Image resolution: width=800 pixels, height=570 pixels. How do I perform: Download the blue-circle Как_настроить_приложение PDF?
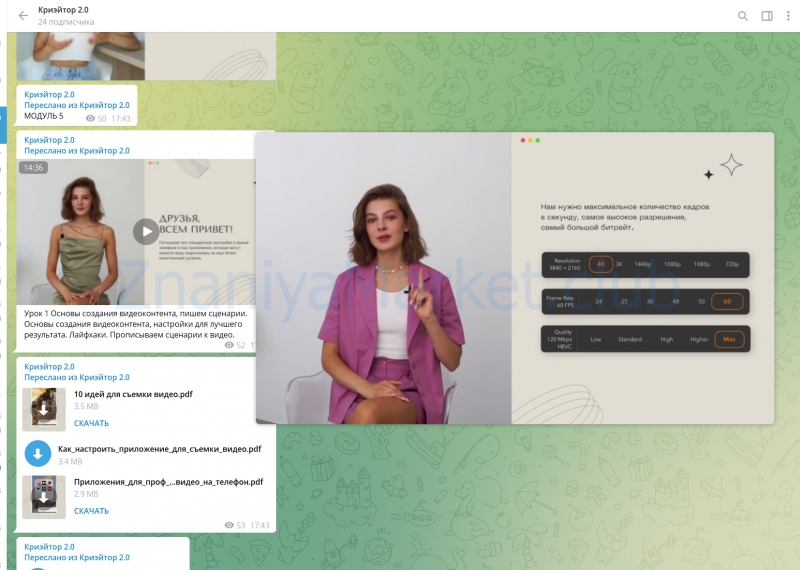[x=37, y=453]
